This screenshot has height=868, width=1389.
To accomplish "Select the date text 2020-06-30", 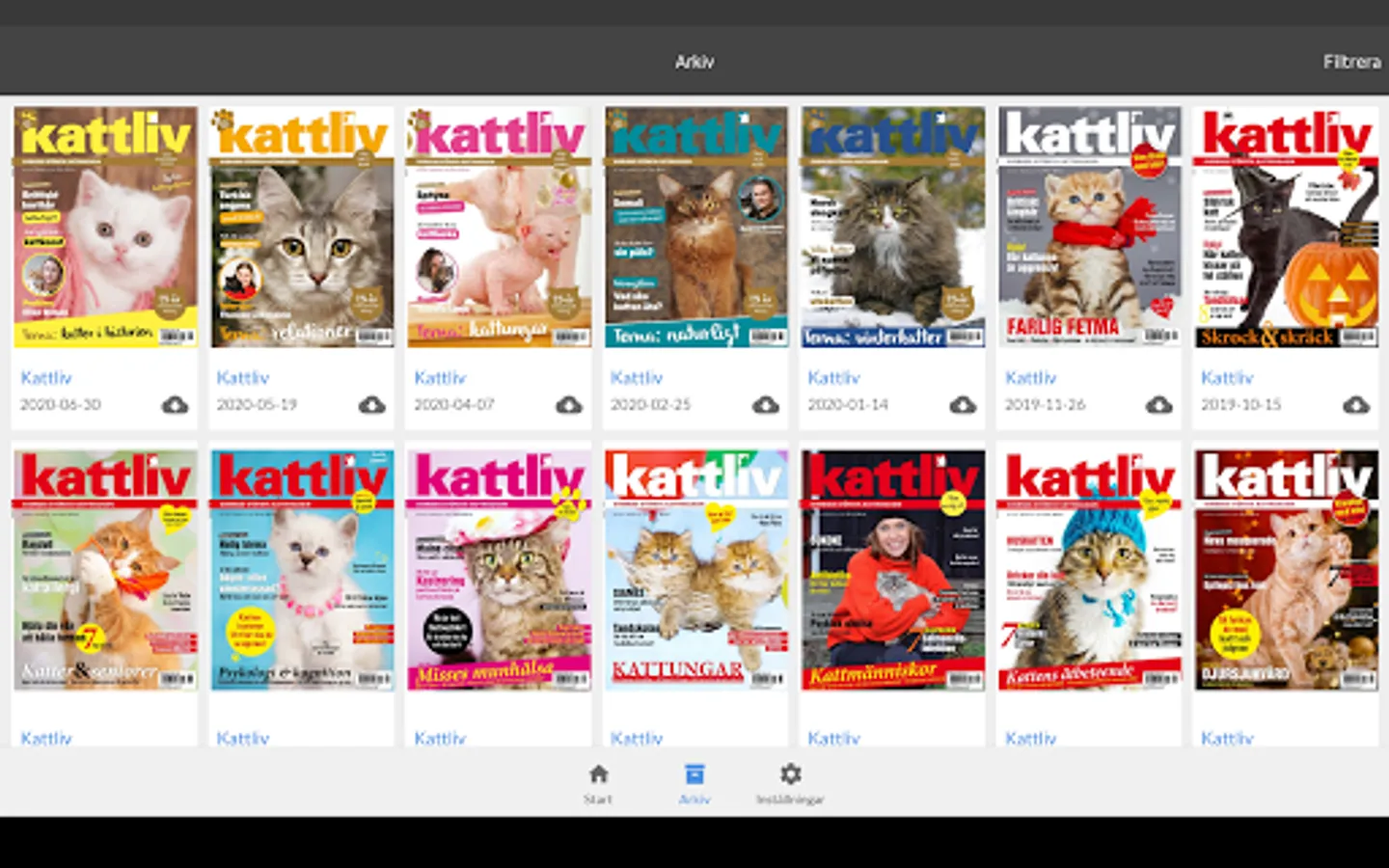I will tap(60, 404).
